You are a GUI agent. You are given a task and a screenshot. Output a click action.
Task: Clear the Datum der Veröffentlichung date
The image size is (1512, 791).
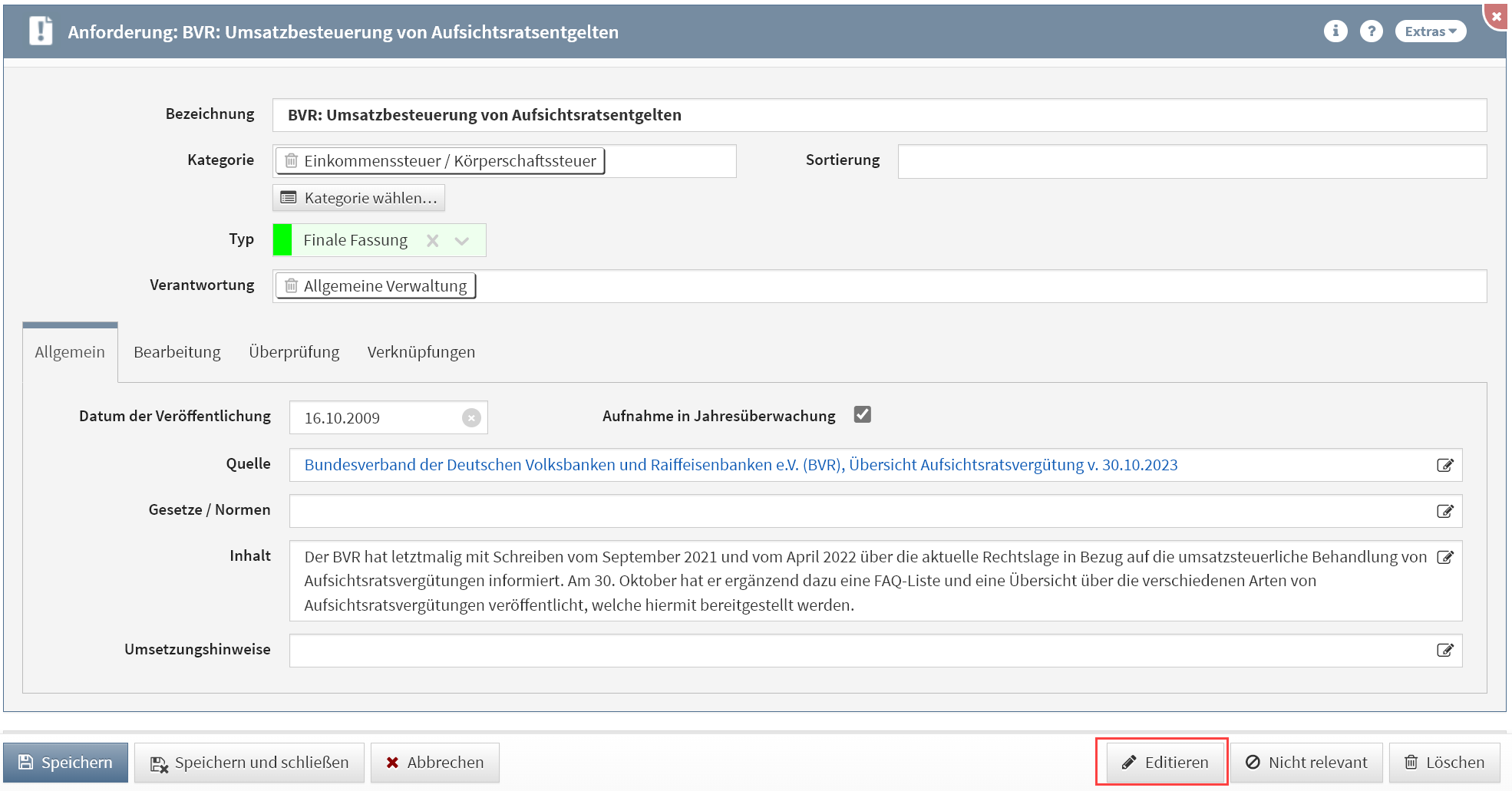point(471,417)
